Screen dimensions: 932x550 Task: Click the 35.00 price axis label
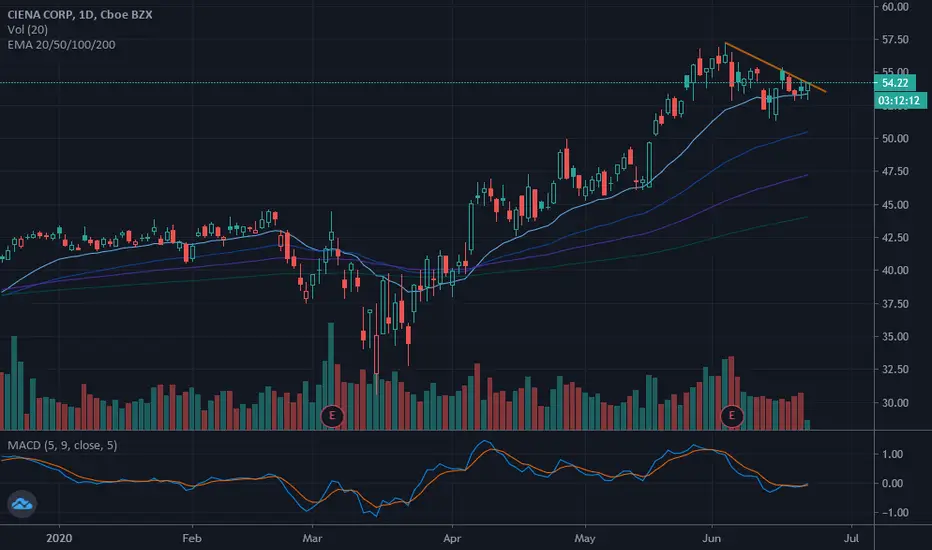pyautogui.click(x=895, y=337)
